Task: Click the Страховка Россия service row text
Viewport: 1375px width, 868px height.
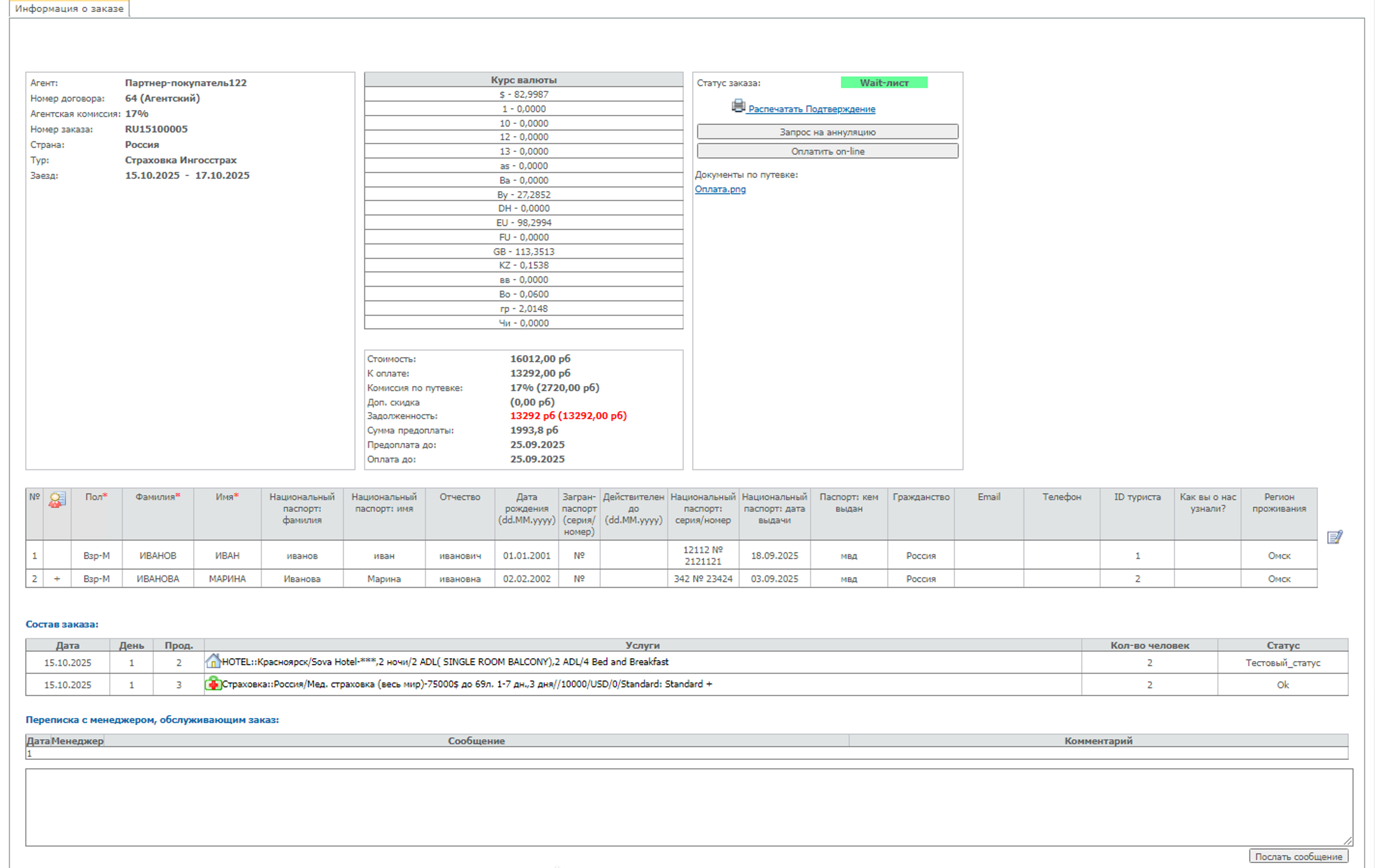Action: [x=466, y=684]
